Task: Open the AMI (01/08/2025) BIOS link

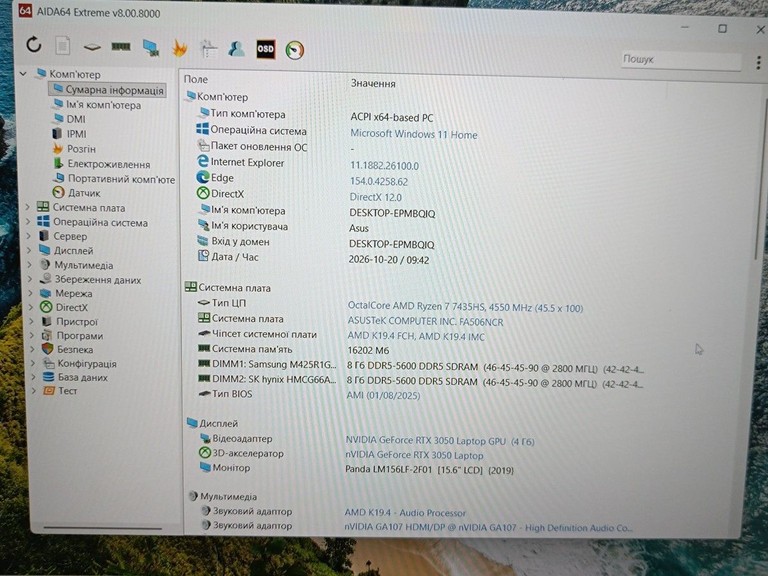Action: tap(384, 395)
